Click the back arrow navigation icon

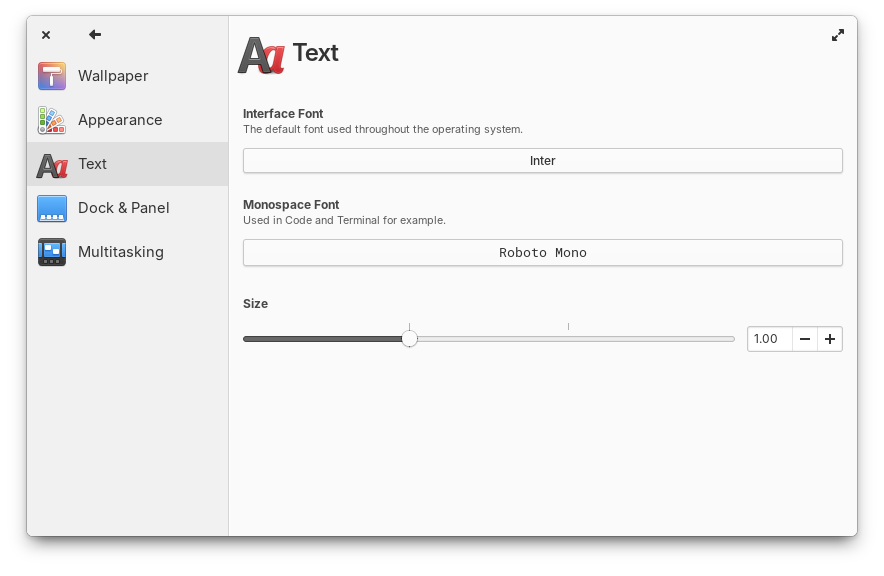[94, 34]
